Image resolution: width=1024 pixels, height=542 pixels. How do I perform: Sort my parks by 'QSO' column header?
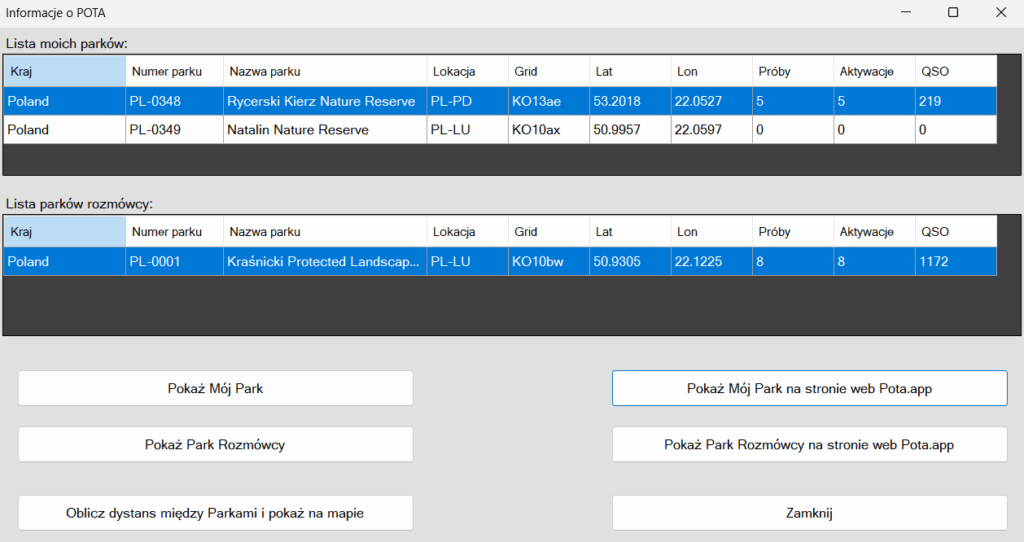coord(955,71)
